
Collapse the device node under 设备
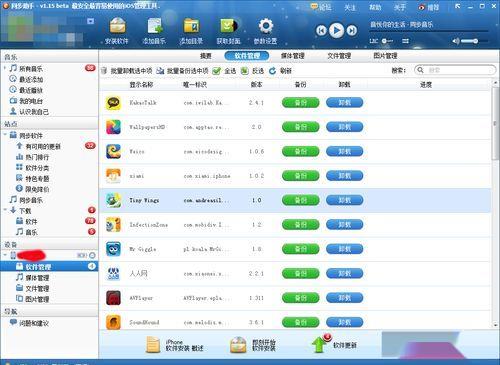[5, 255]
